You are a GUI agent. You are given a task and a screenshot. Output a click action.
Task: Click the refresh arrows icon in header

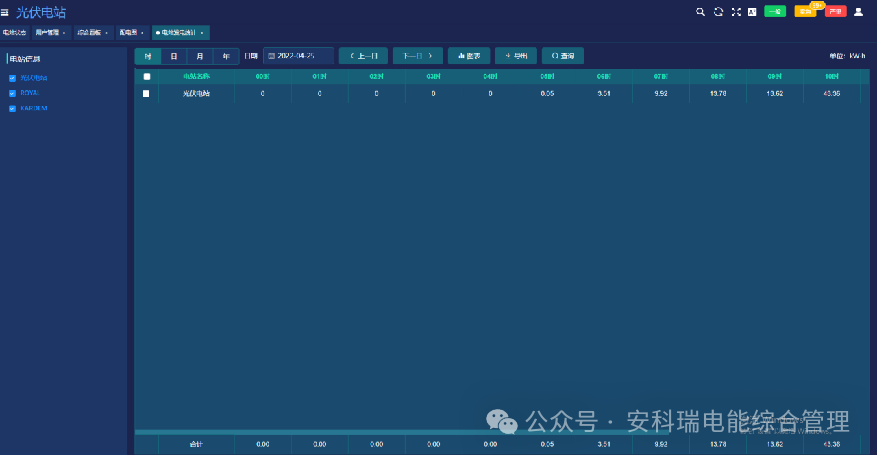pos(718,12)
